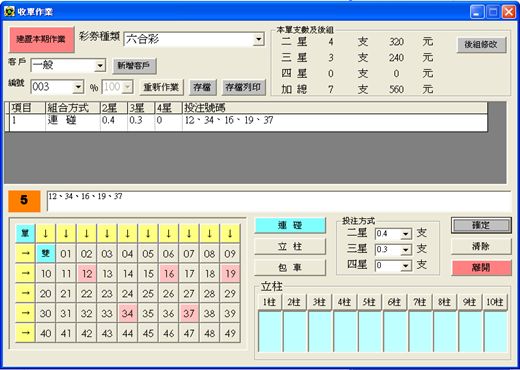This screenshot has width=520, height=370.
Task: Deselect highlighted number 19
Action: point(230,273)
